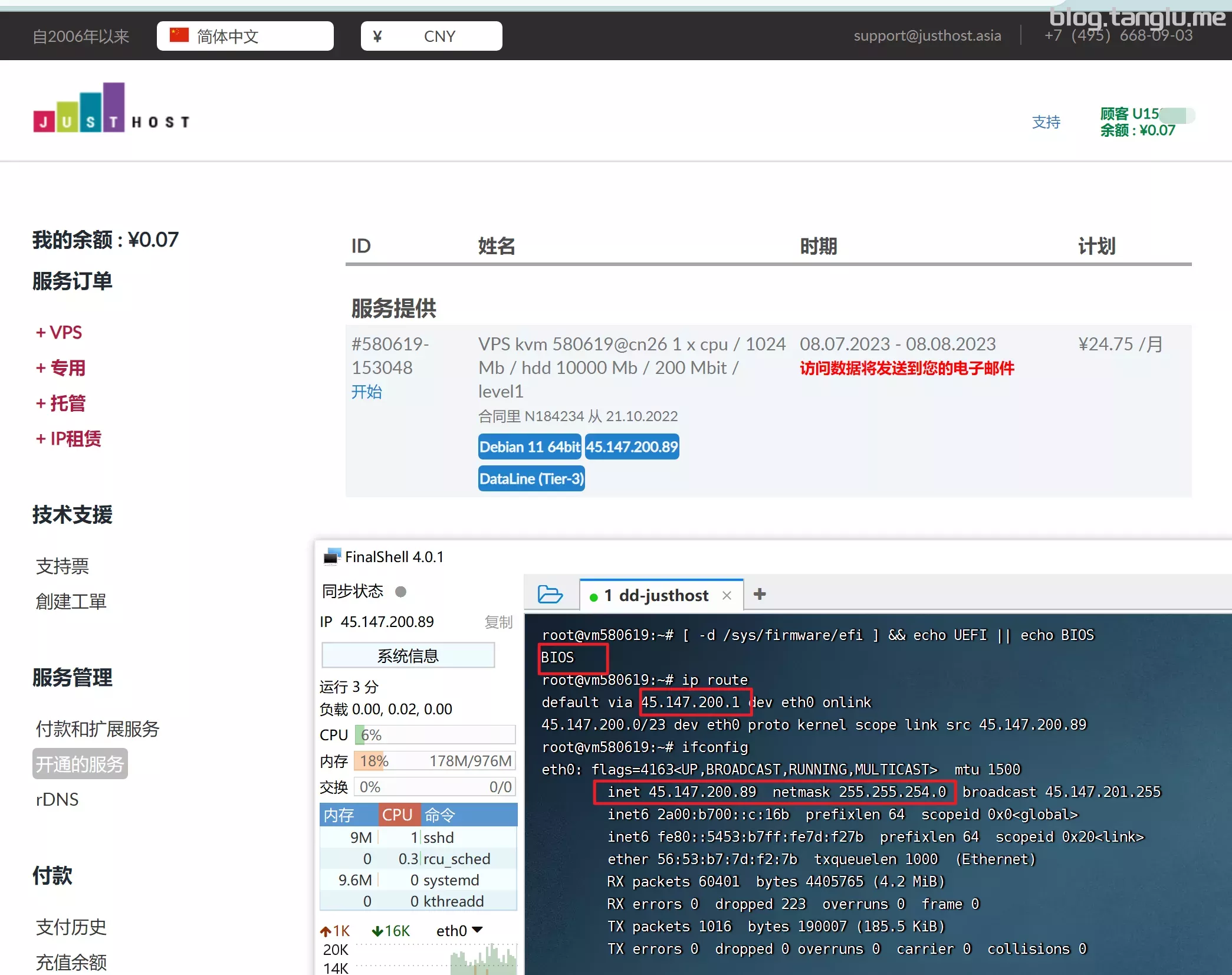Viewport: 1232px width, 975px height.
Task: Click the Debian 11 64bit badge
Action: point(530,447)
